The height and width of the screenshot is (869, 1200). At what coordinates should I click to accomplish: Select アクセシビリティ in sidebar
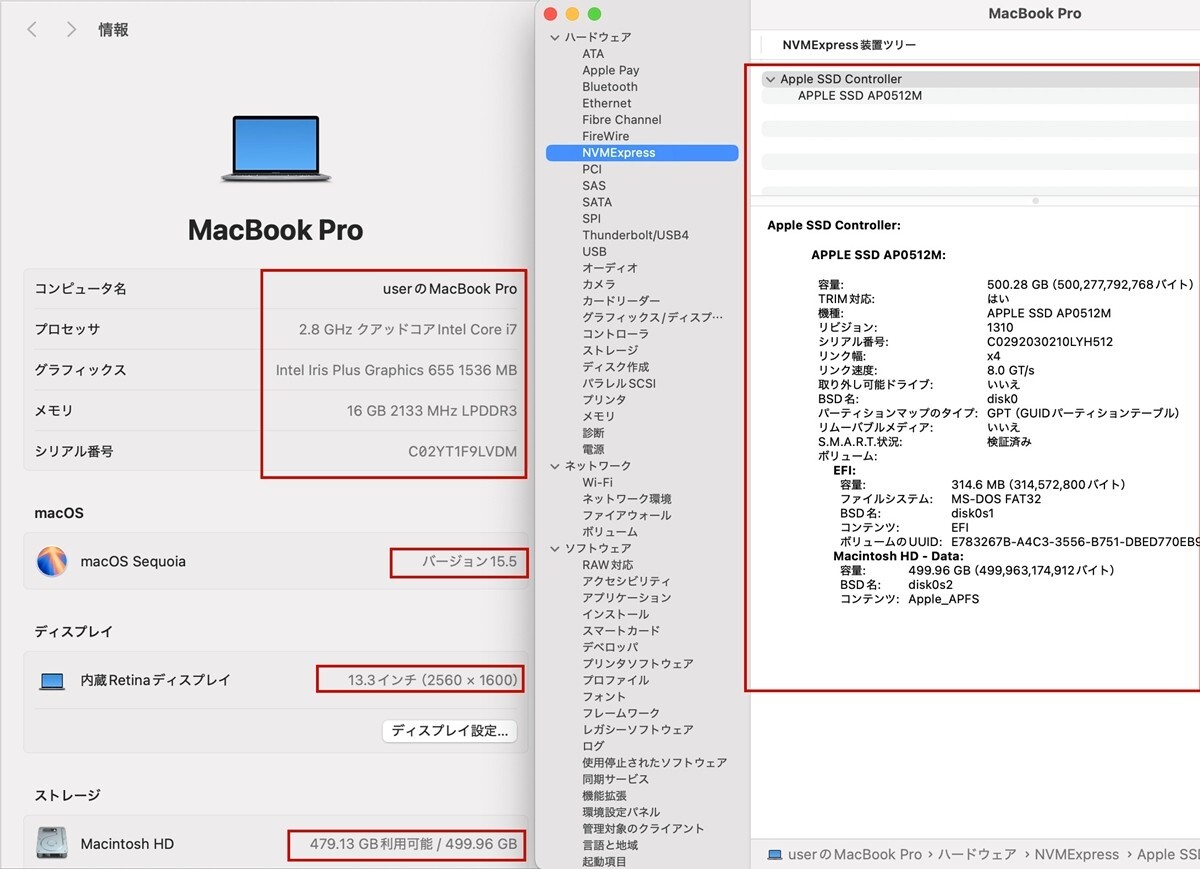click(x=627, y=581)
